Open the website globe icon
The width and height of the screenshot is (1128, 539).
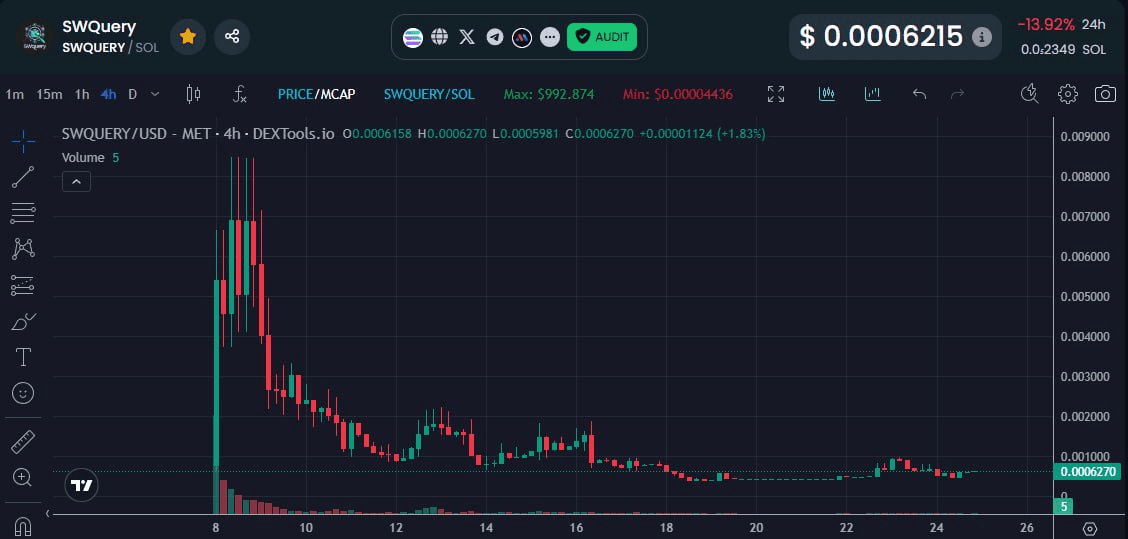pyautogui.click(x=440, y=37)
